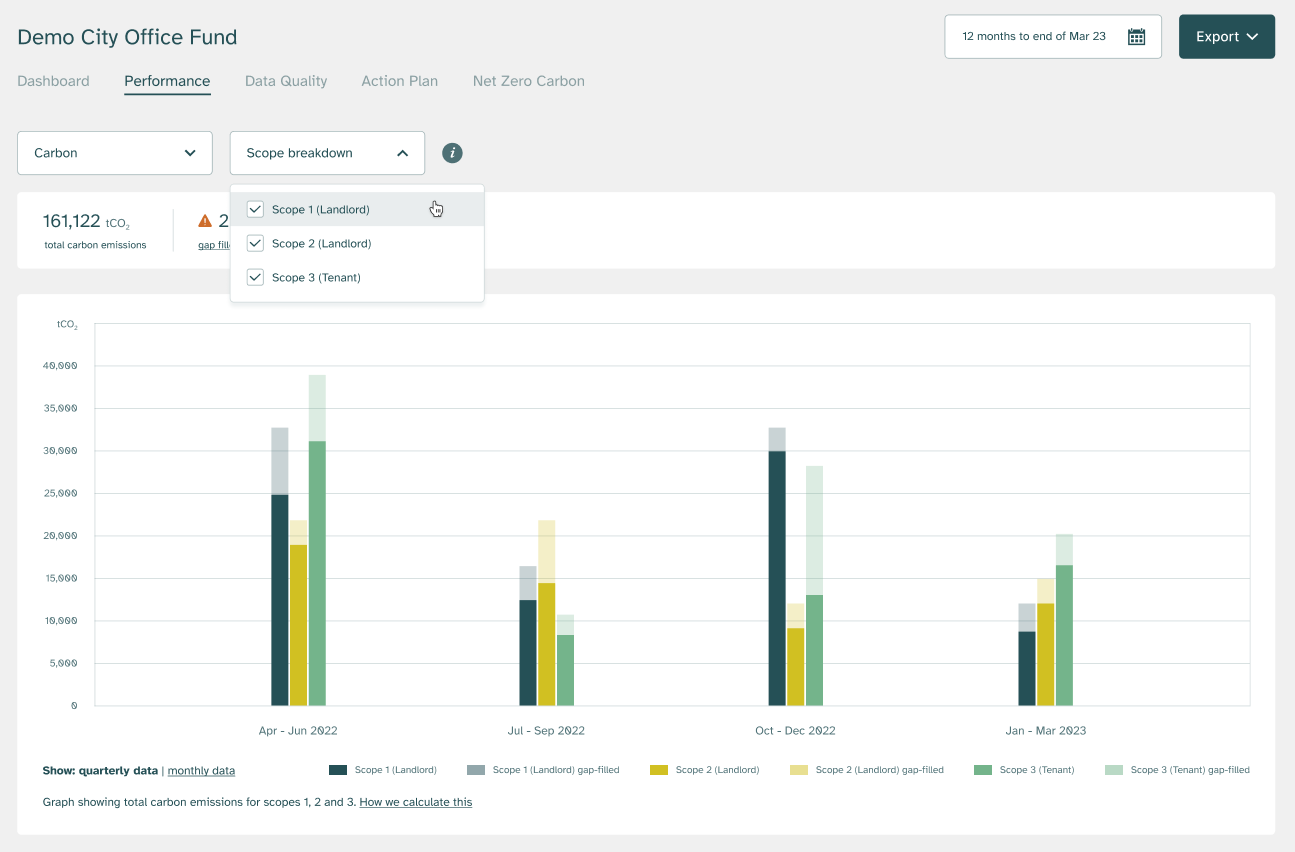Show monthly data view
The image size is (1295, 852).
point(201,771)
